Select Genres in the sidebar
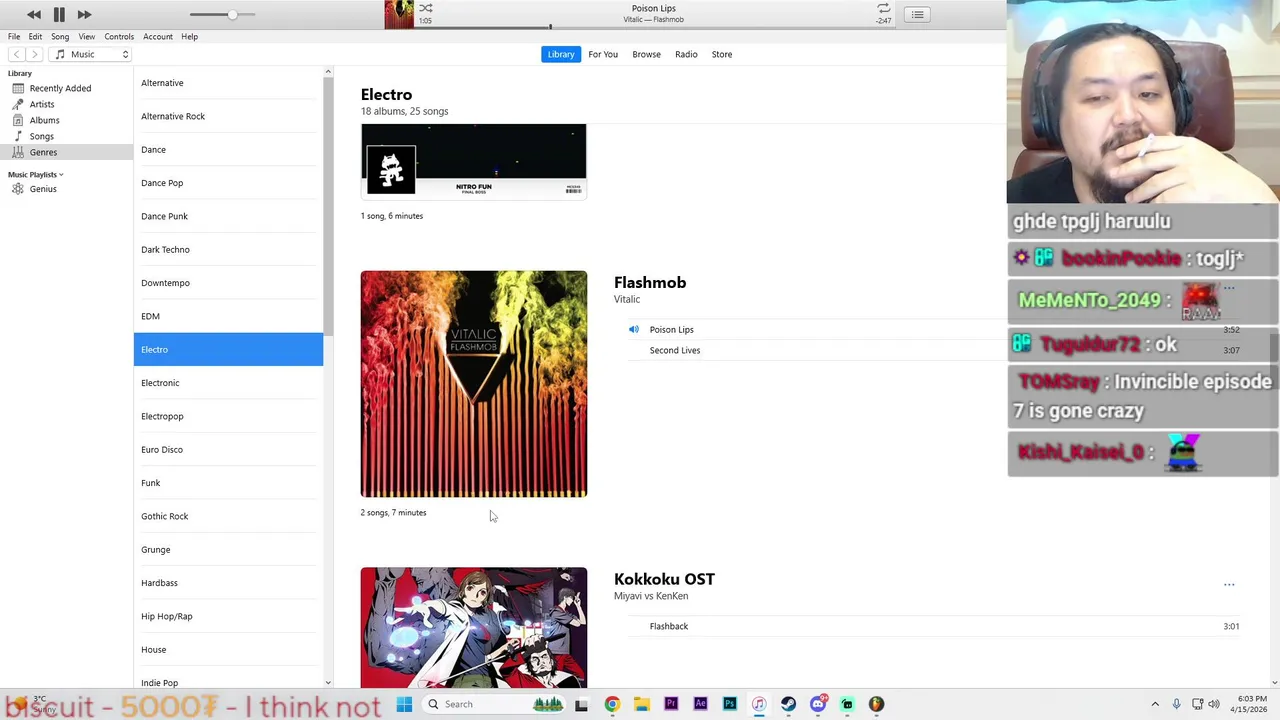This screenshot has width=1280, height=720. point(66,152)
